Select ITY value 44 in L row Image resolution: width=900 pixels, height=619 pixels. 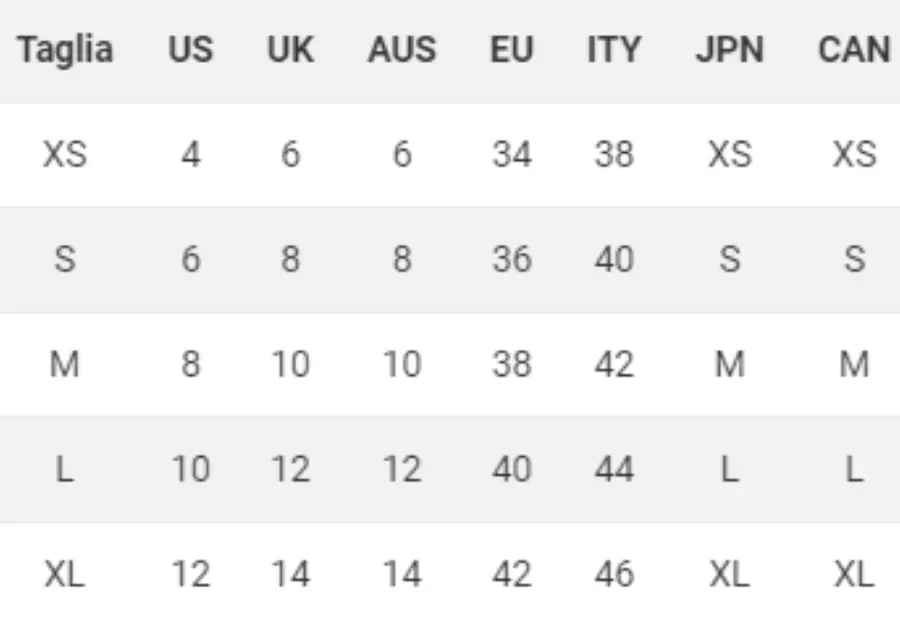pyautogui.click(x=614, y=469)
